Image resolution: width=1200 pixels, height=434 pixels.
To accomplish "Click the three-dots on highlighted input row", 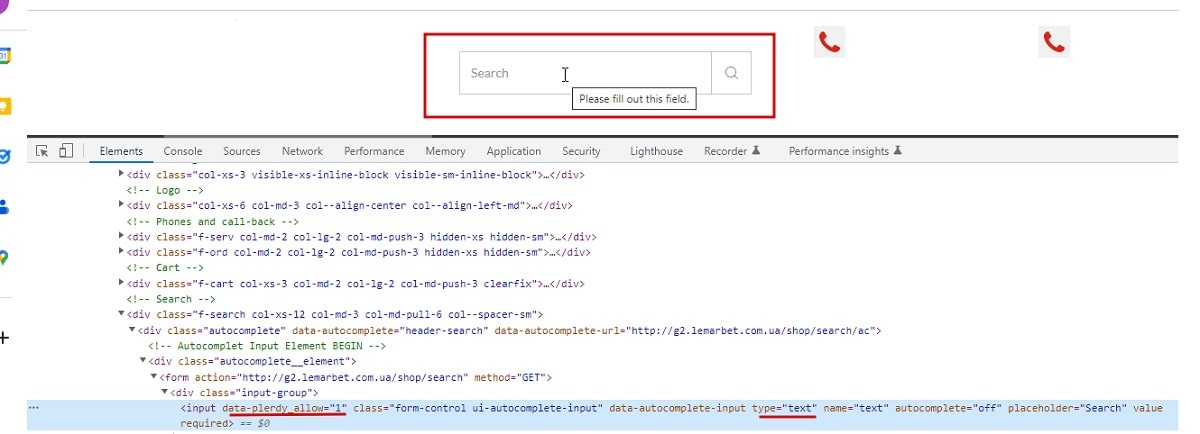I will (x=34, y=408).
